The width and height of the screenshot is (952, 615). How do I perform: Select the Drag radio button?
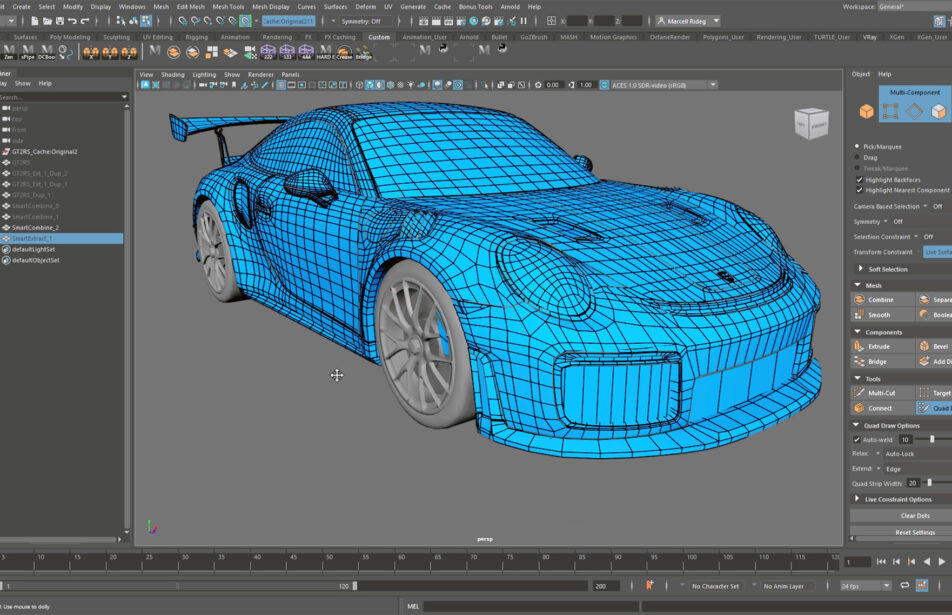coord(857,157)
